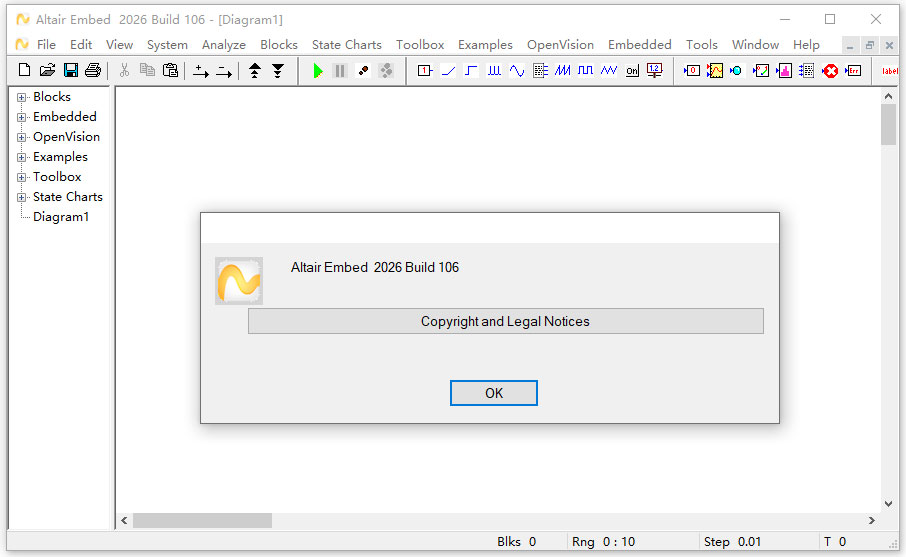Click the Step 0.01 status bar field
This screenshot has width=906, height=557.
pos(732,541)
